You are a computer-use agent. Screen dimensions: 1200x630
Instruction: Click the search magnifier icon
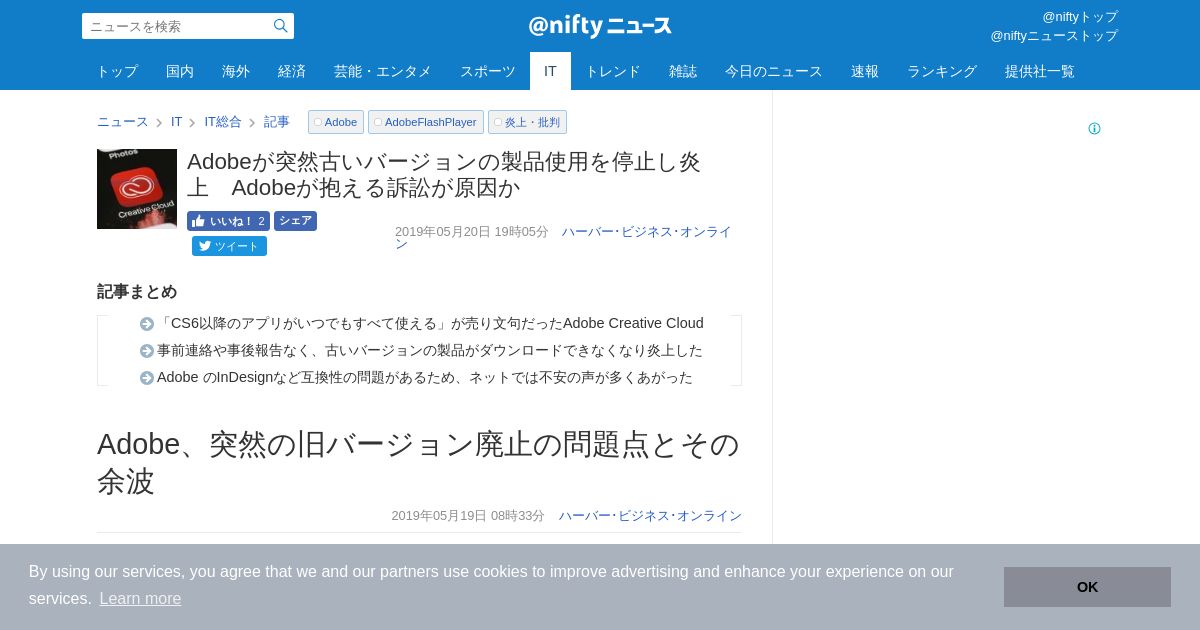[x=280, y=26]
